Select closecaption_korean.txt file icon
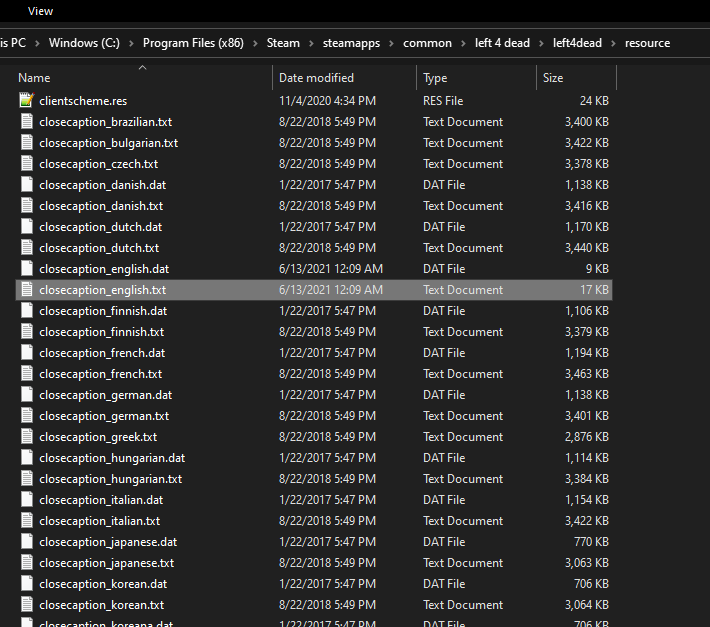Screen dimensions: 710x627 pyautogui.click(x=27, y=604)
